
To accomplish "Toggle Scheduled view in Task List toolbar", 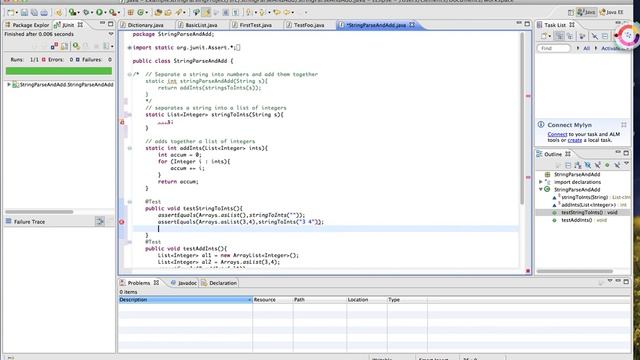I will click(569, 36).
